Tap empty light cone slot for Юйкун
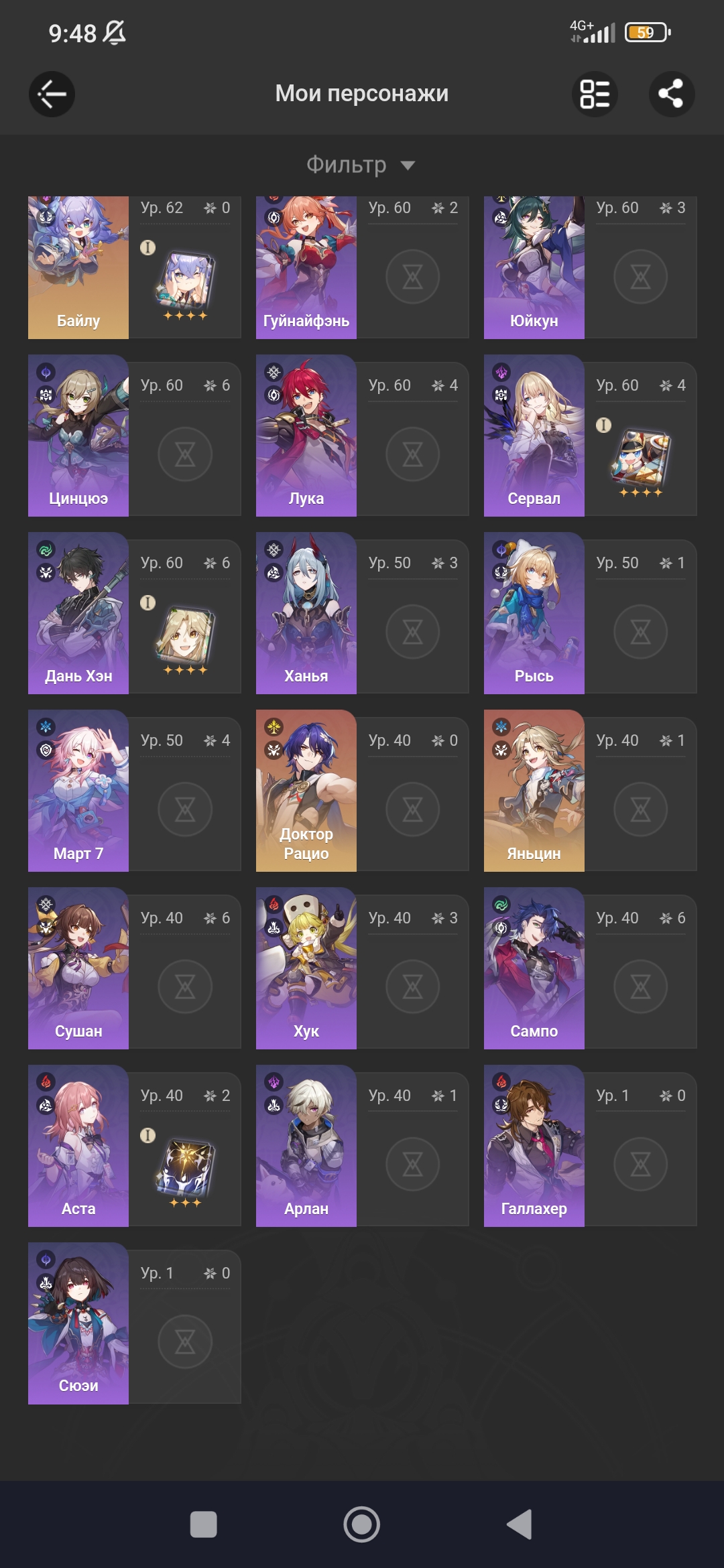The height and width of the screenshot is (1568, 724). 641,277
